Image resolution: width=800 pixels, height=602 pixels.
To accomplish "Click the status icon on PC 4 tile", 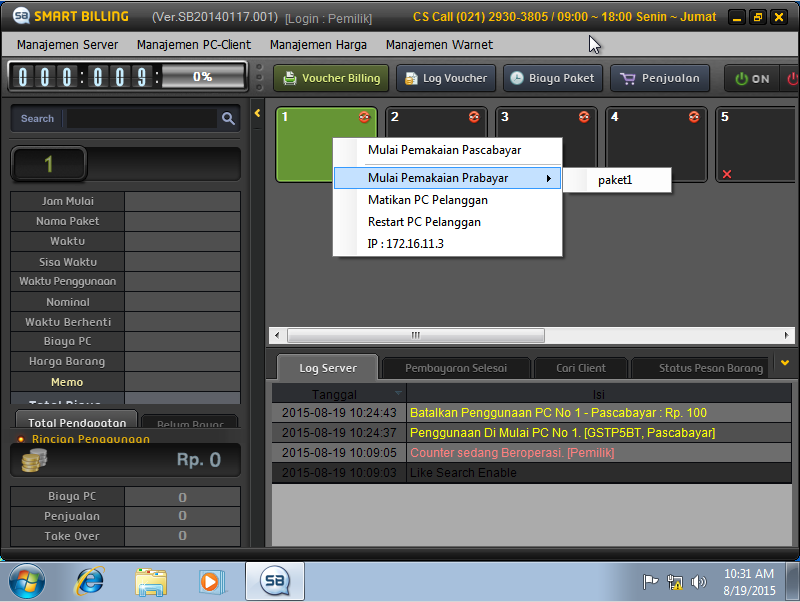I will 694,117.
